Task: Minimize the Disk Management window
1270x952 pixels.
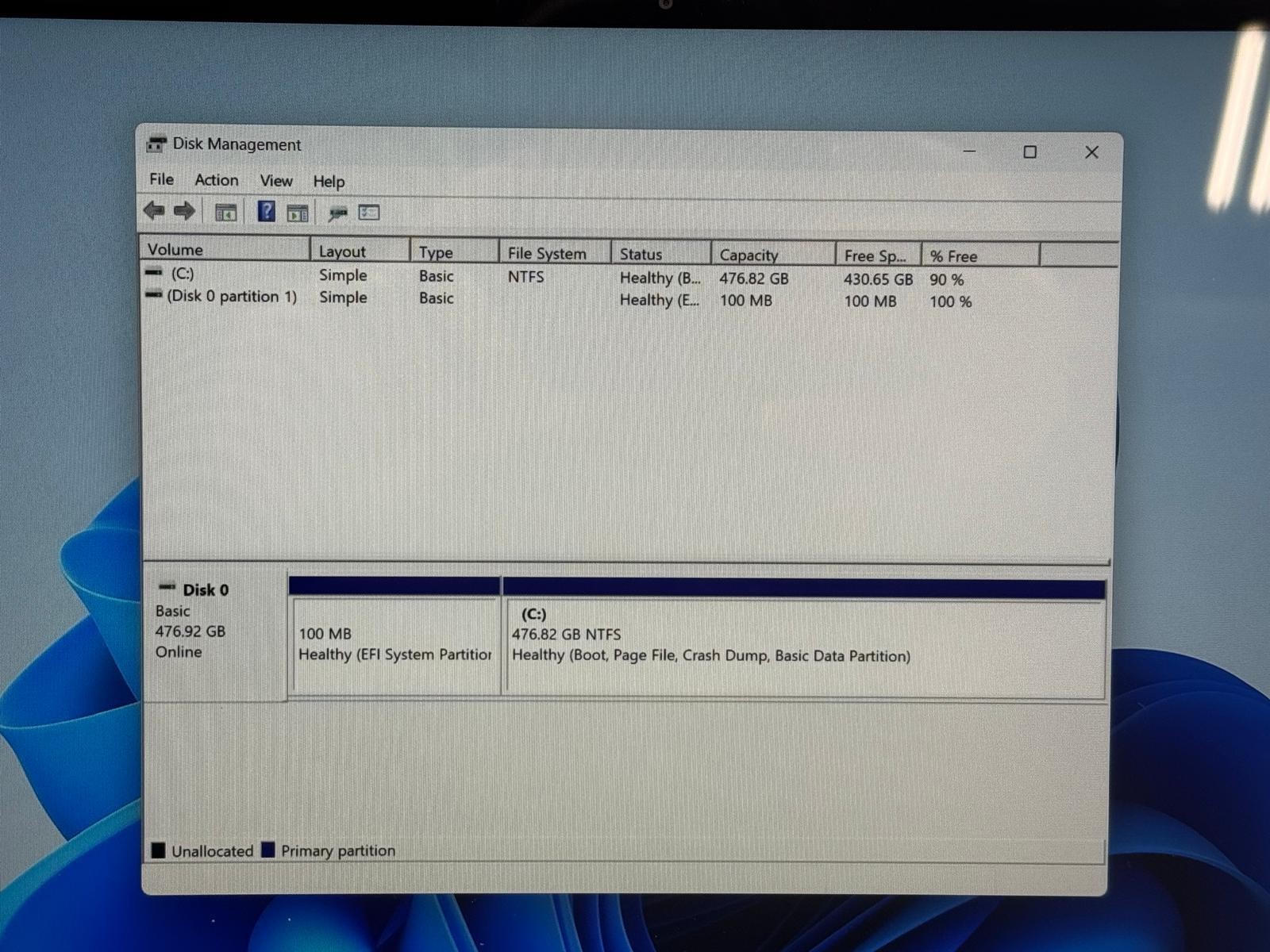Action: pos(969,151)
